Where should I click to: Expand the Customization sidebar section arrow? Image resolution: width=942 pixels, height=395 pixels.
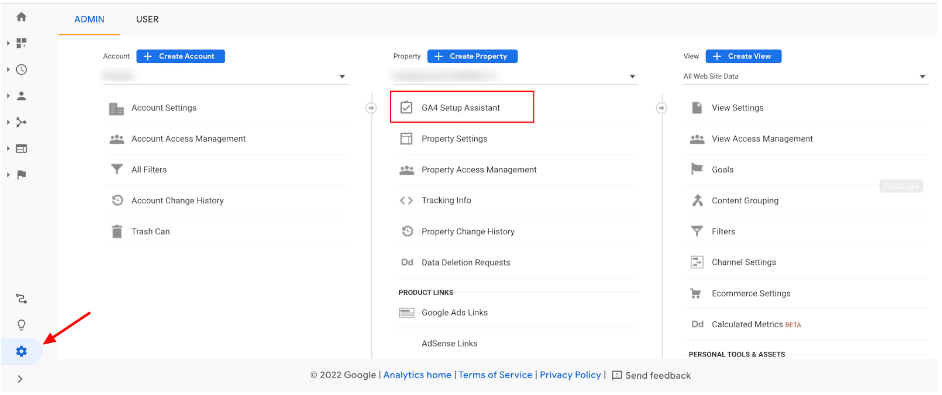pos(8,43)
